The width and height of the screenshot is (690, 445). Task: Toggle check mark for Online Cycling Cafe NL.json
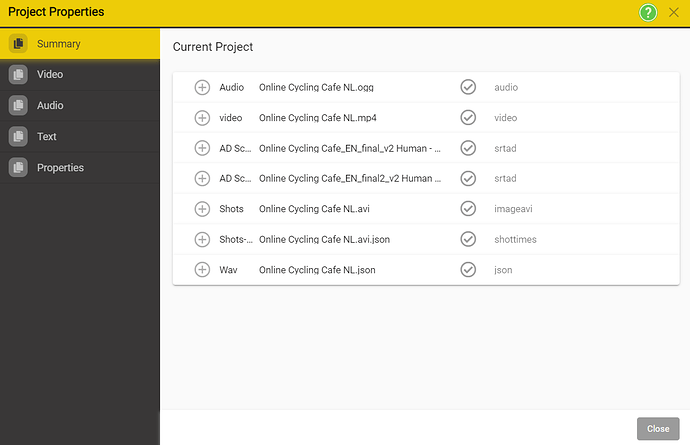coord(468,269)
